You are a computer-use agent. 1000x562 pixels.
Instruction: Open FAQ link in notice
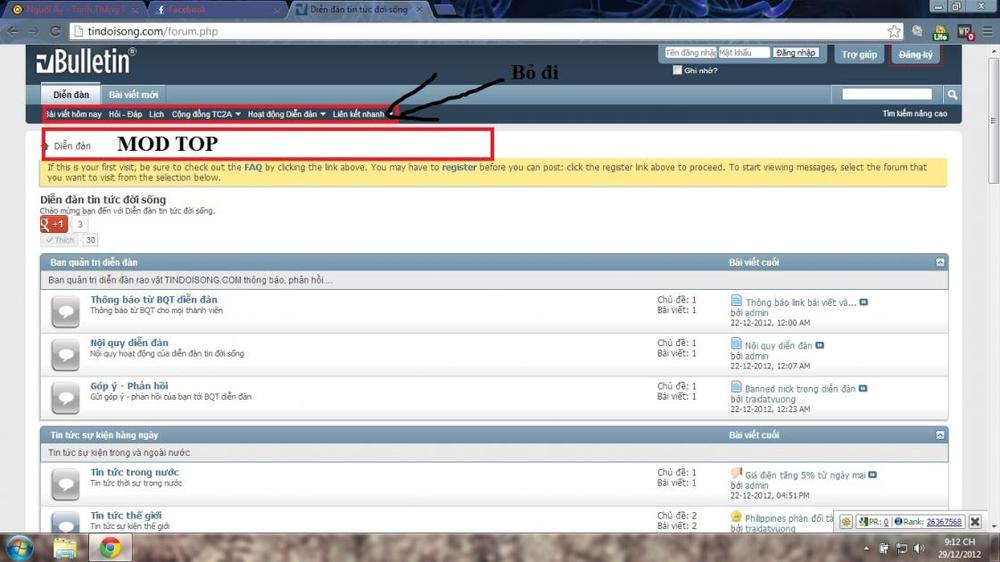click(253, 167)
